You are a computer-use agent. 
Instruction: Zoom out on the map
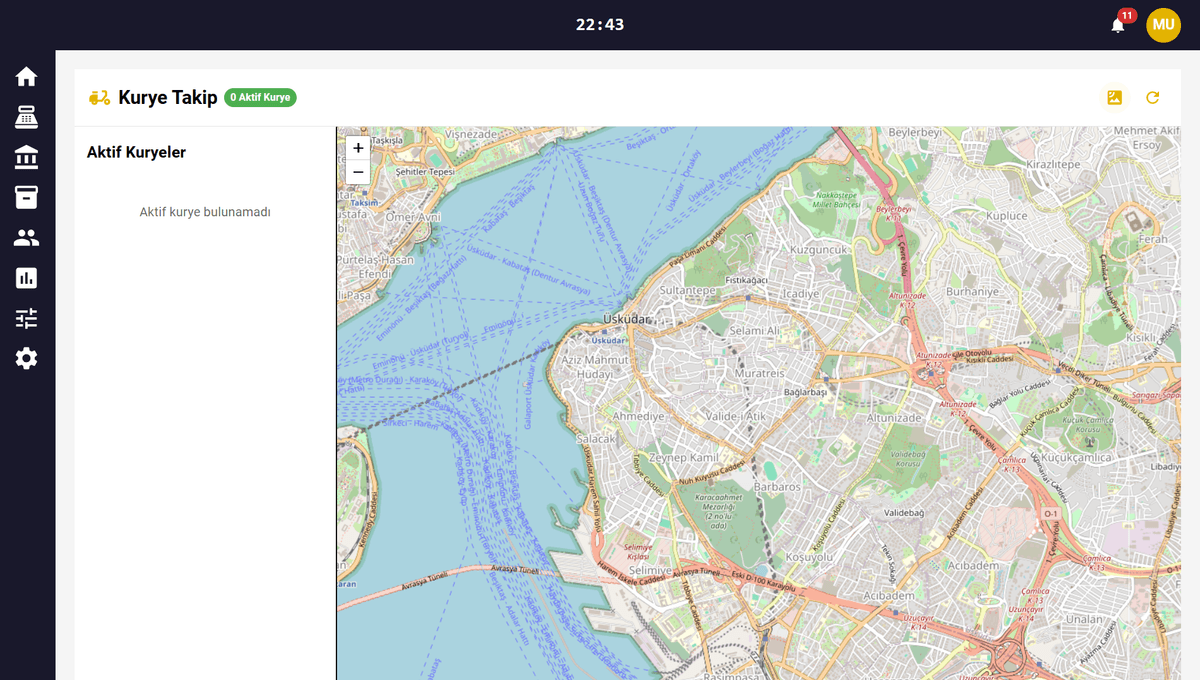(358, 172)
